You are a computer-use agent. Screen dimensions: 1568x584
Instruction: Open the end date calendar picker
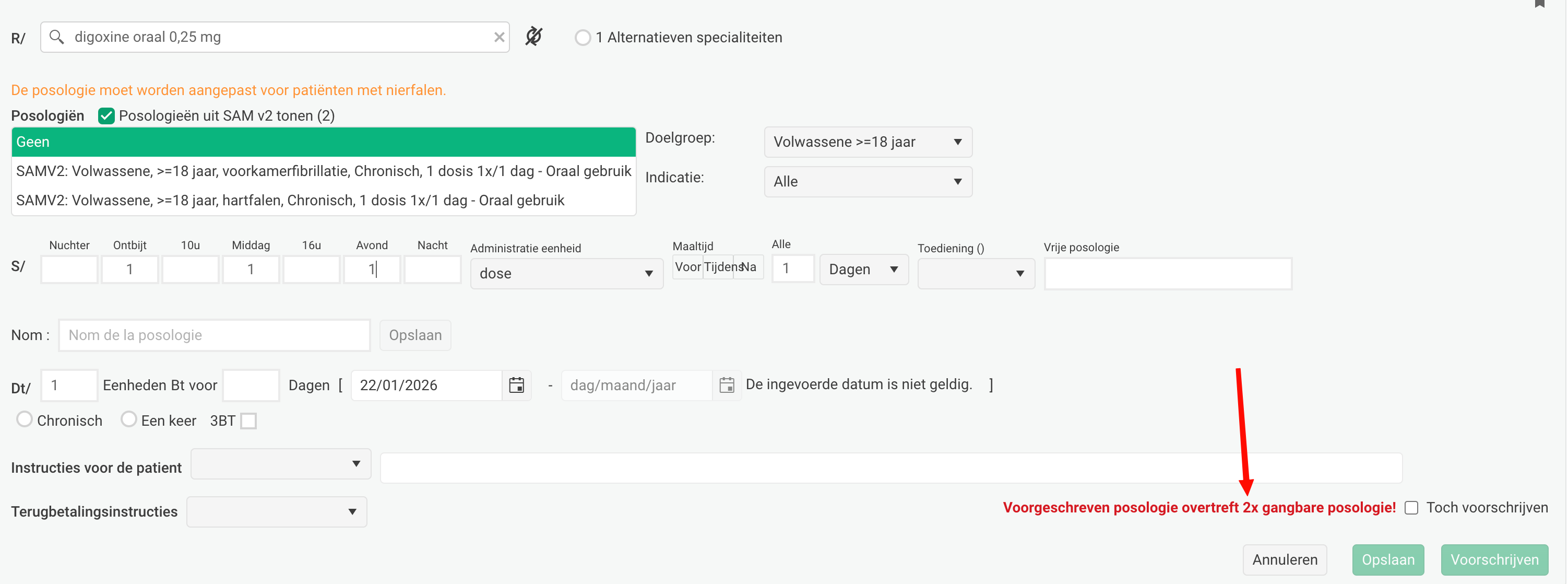point(726,385)
